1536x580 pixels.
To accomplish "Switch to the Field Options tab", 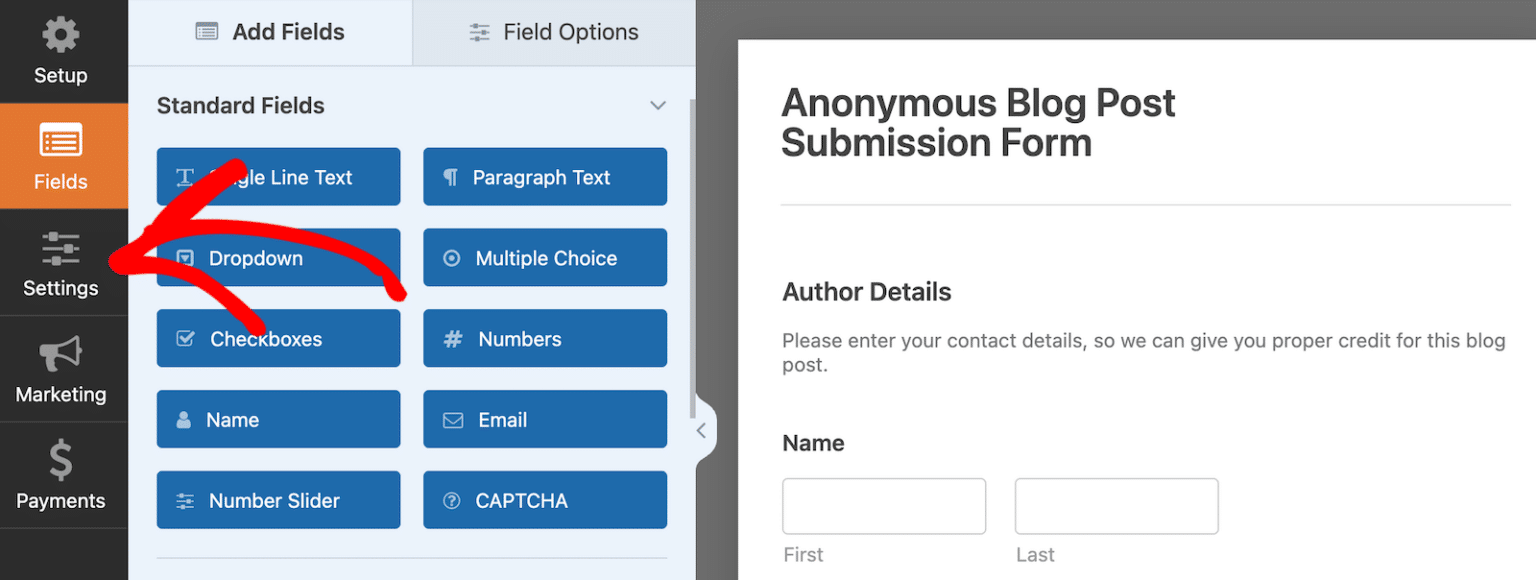I will pyautogui.click(x=554, y=32).
